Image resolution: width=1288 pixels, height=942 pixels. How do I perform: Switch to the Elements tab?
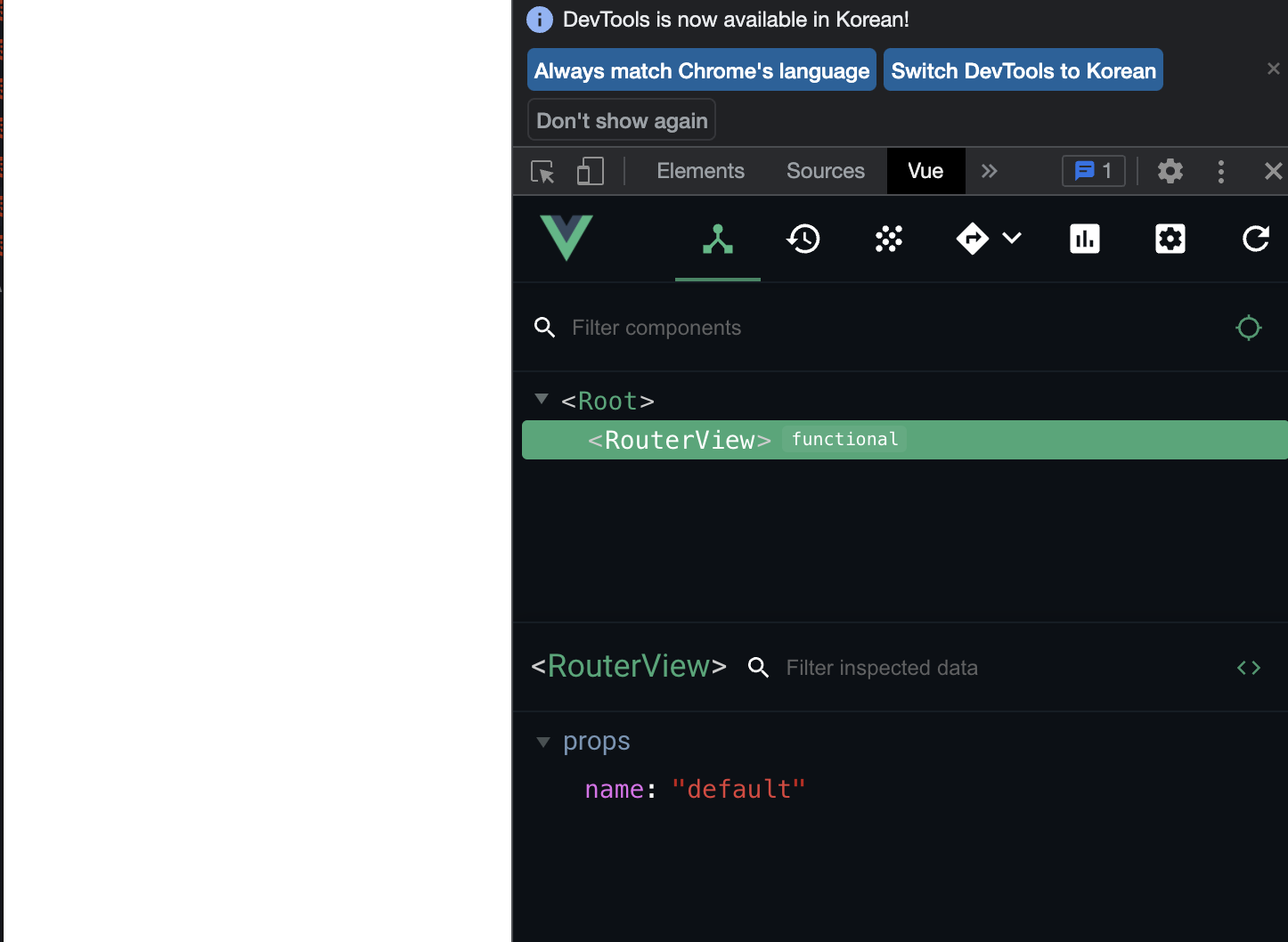(x=700, y=171)
